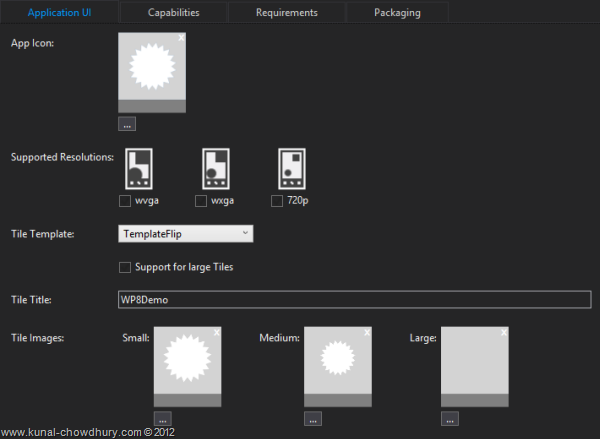Image resolution: width=600 pixels, height=439 pixels.
Task: Browse for a Small tile image
Action: pyautogui.click(x=163, y=419)
